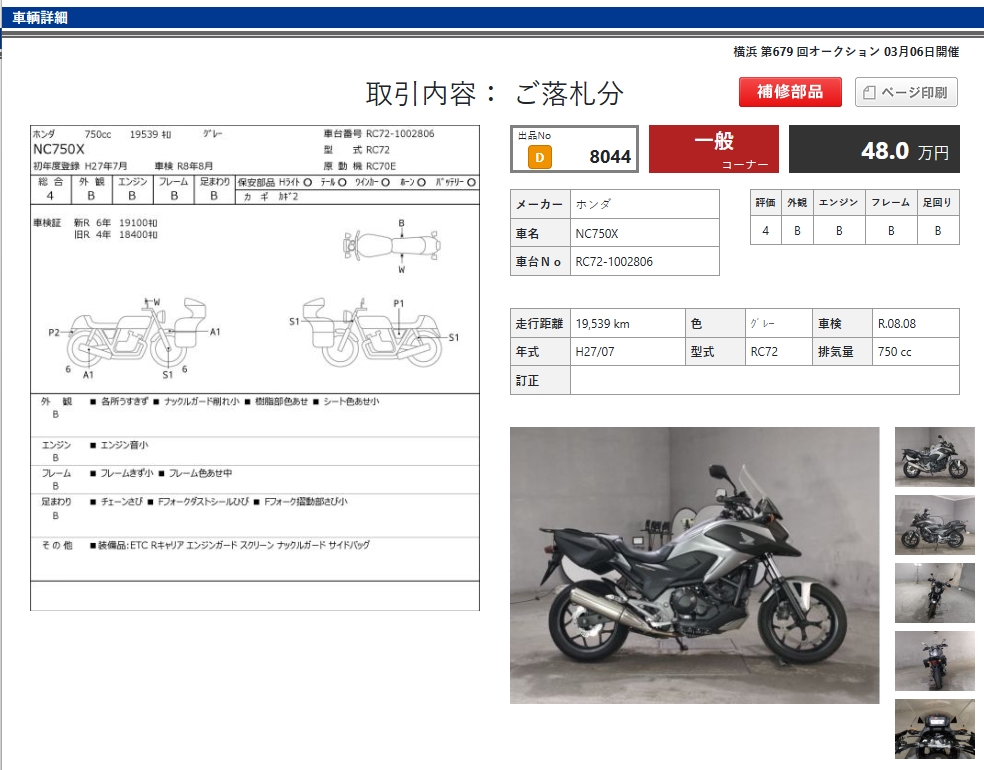Click the page icon inside ページ印刷
This screenshot has width=984, height=770.
[x=869, y=93]
